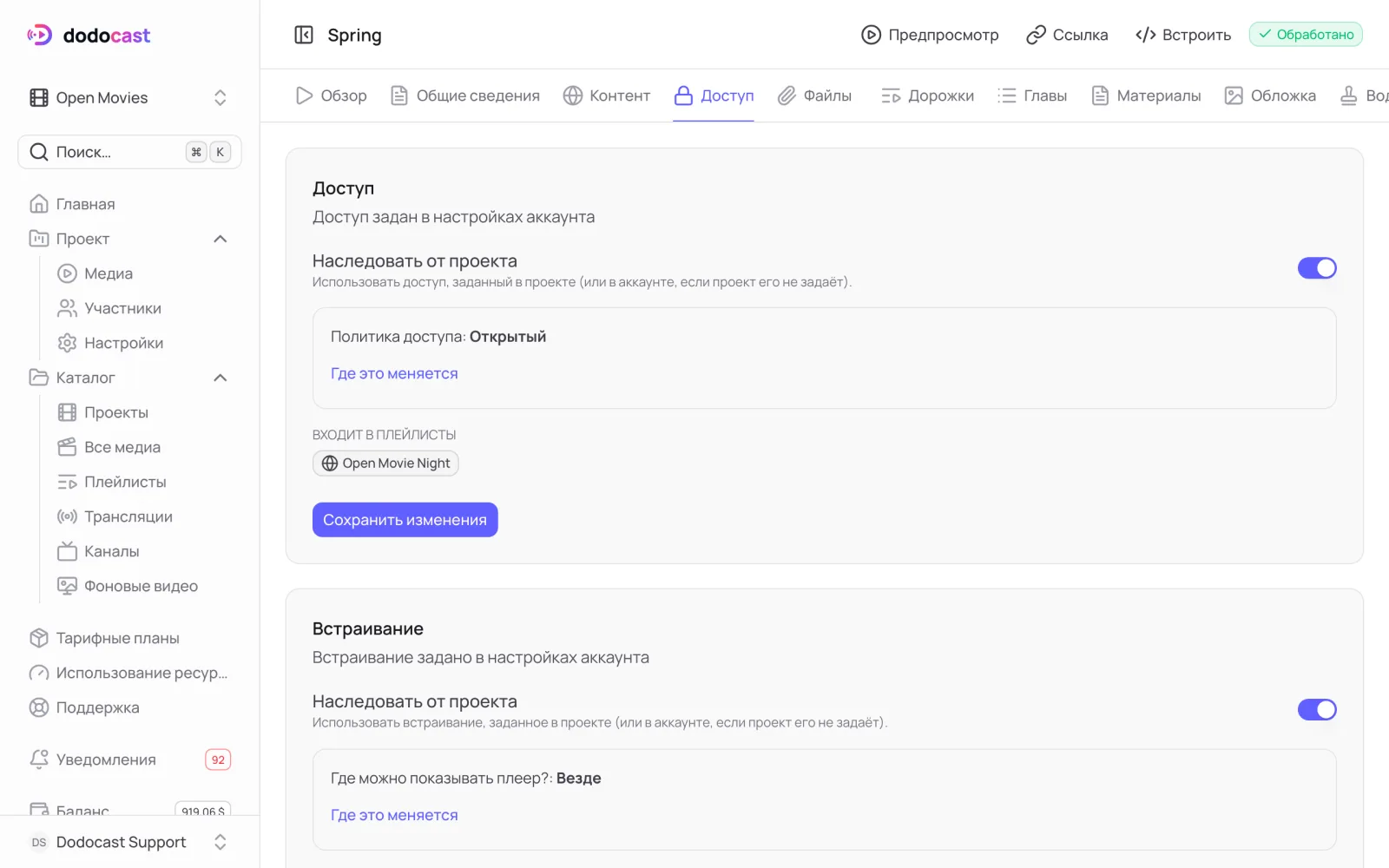Switch to the Обложка tab
Screen dimensions: 1389x868
click(x=1270, y=95)
